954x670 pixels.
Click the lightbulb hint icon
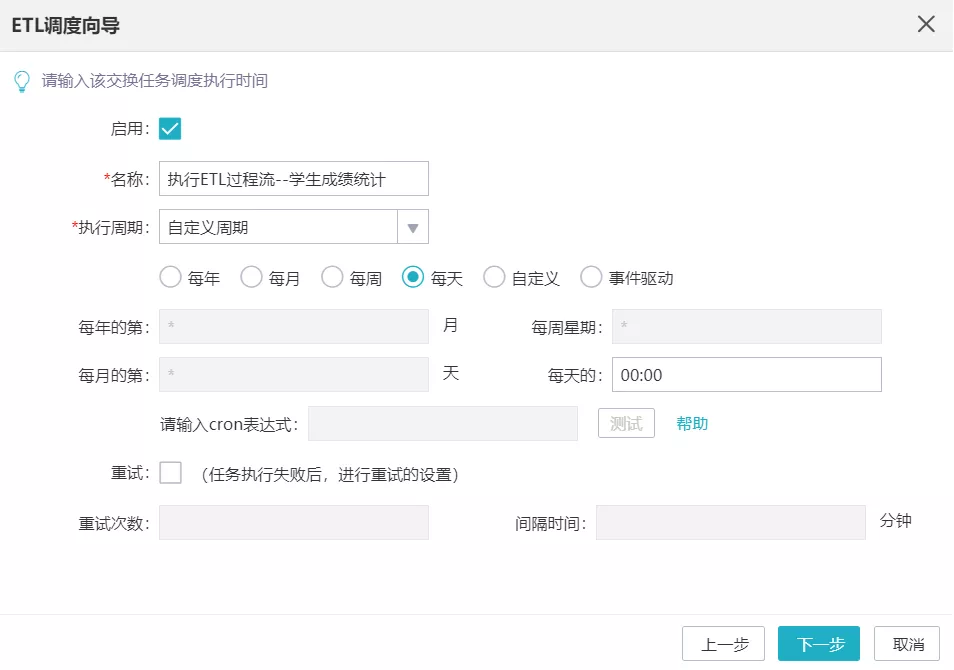tap(21, 81)
